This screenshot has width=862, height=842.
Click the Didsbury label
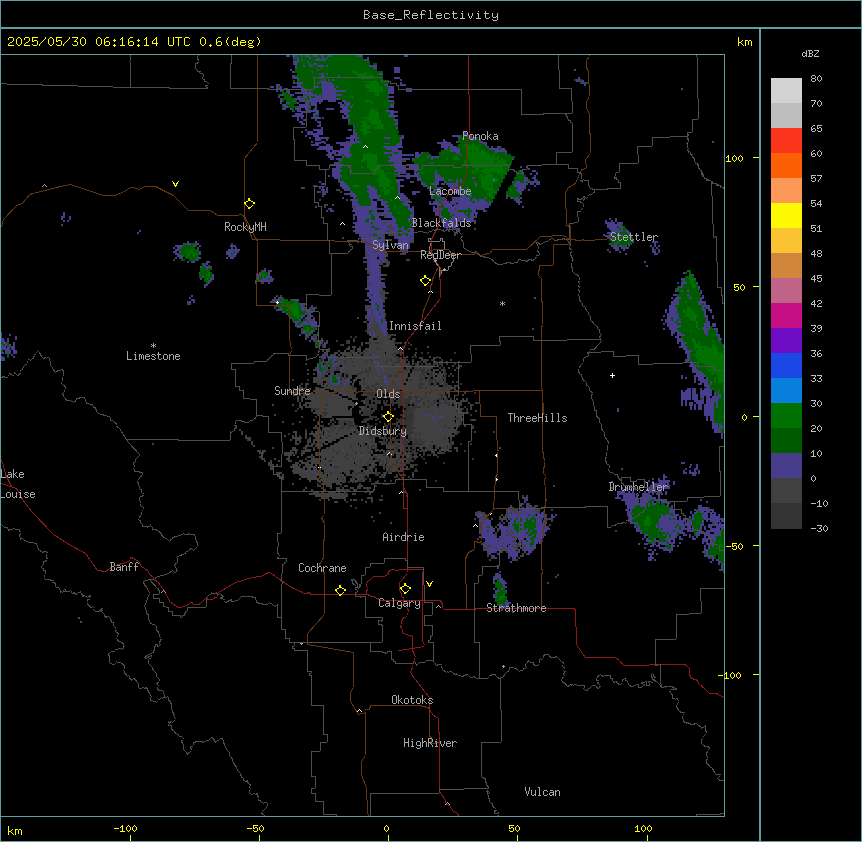(x=383, y=431)
